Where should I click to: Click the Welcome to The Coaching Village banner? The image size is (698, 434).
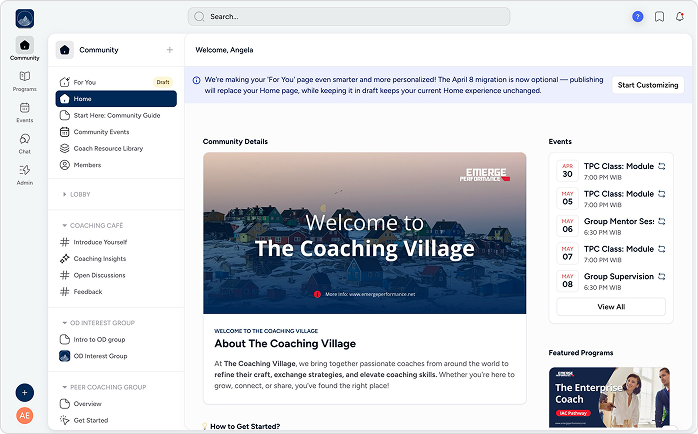(x=365, y=233)
